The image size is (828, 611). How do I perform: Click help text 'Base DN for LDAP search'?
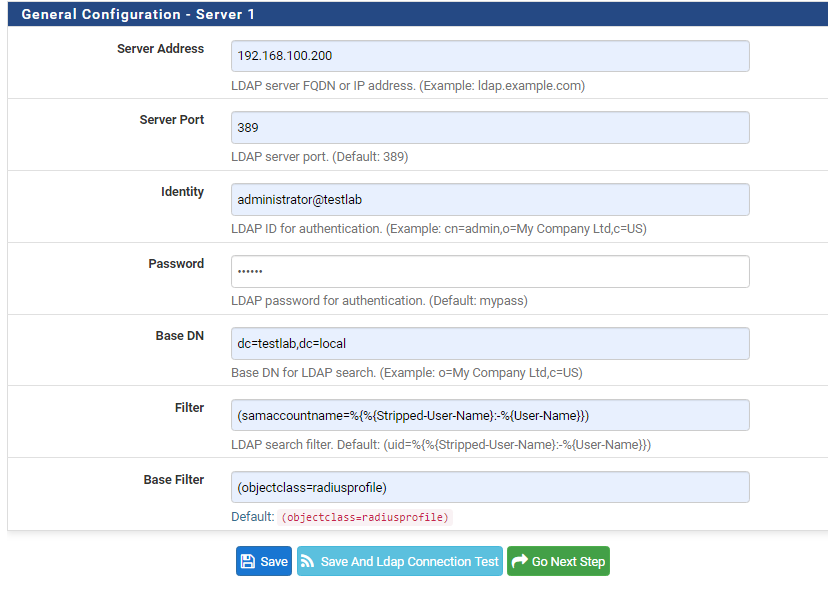[407, 372]
